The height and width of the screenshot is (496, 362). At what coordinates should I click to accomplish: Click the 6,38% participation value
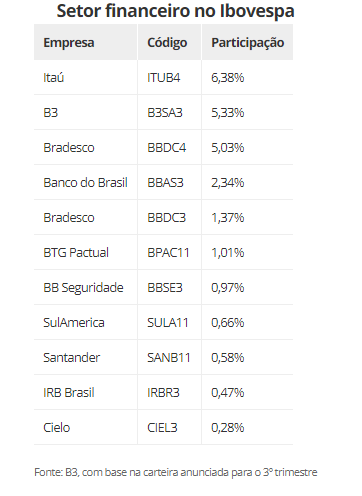228,78
